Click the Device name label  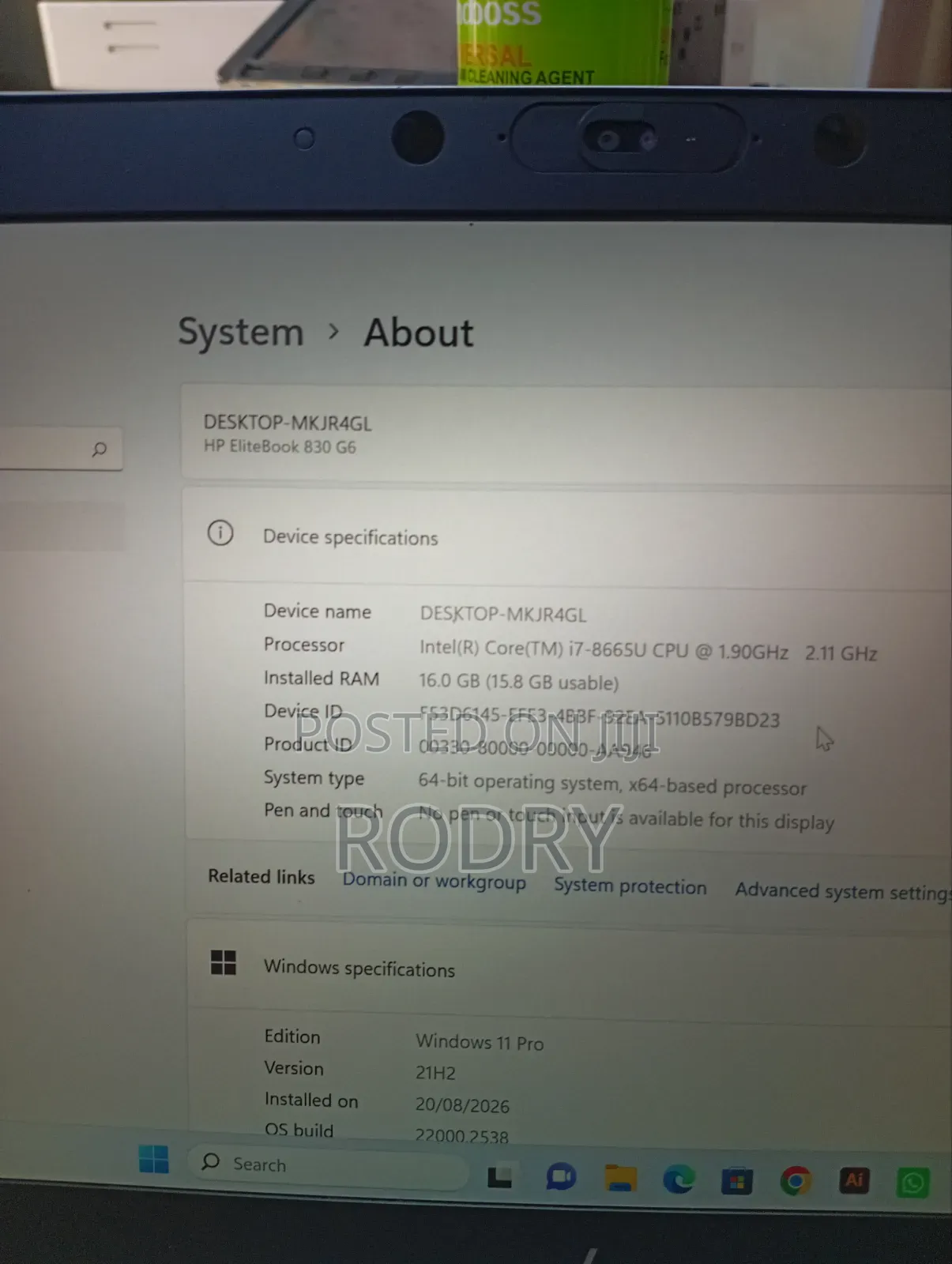[318, 611]
